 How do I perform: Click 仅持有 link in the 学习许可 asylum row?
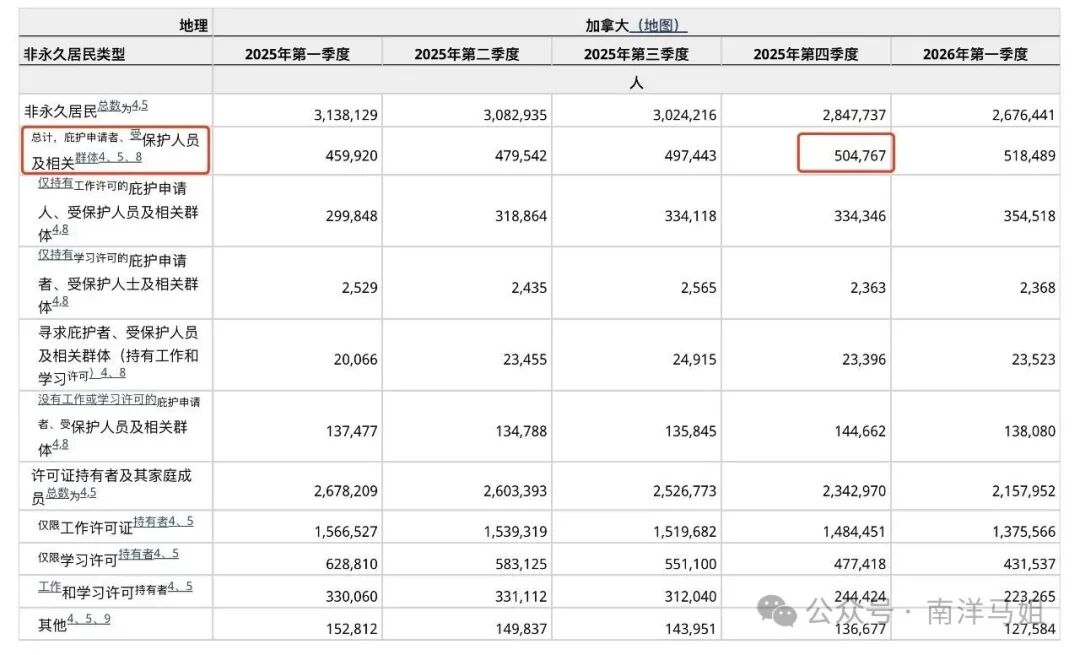(x=55, y=255)
